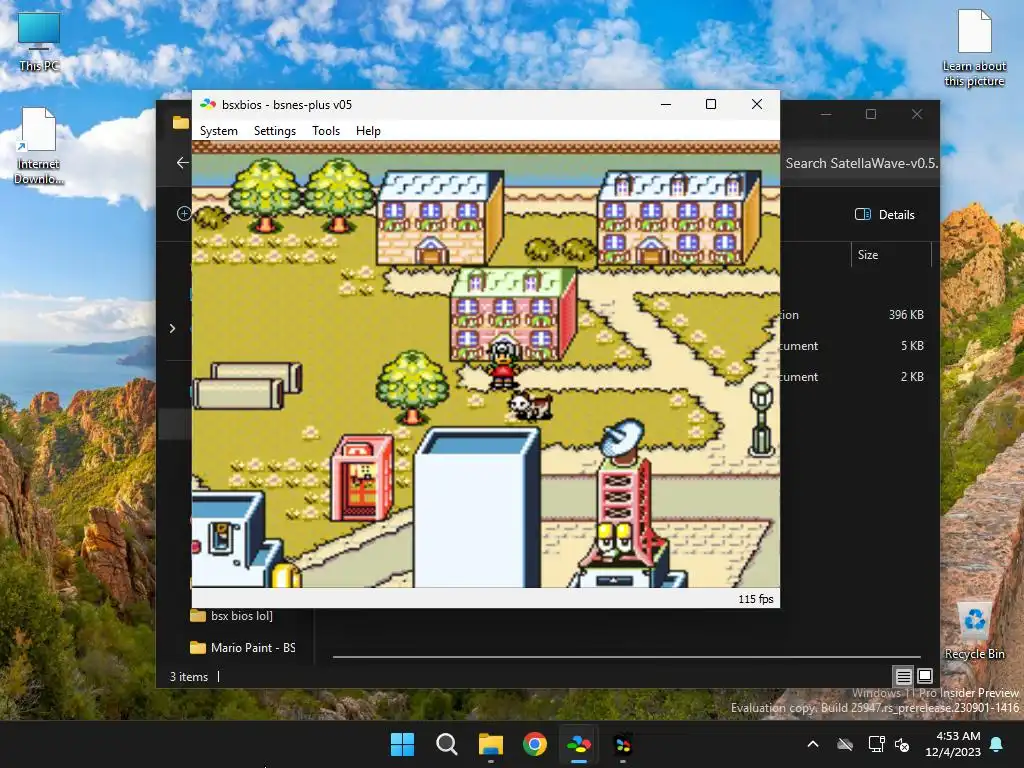
Task: Click the OneDrive cloud tray icon
Action: (x=845, y=744)
